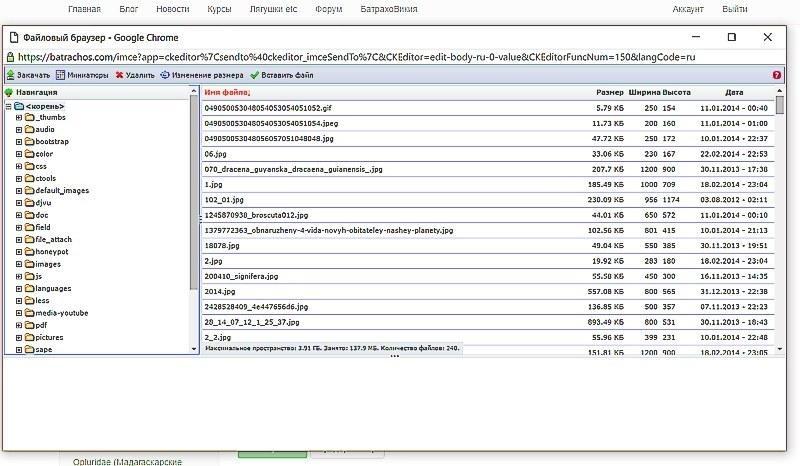Click the Удалить delete icon
Image resolution: width=800 pixels, height=466 pixels.
[x=120, y=74]
